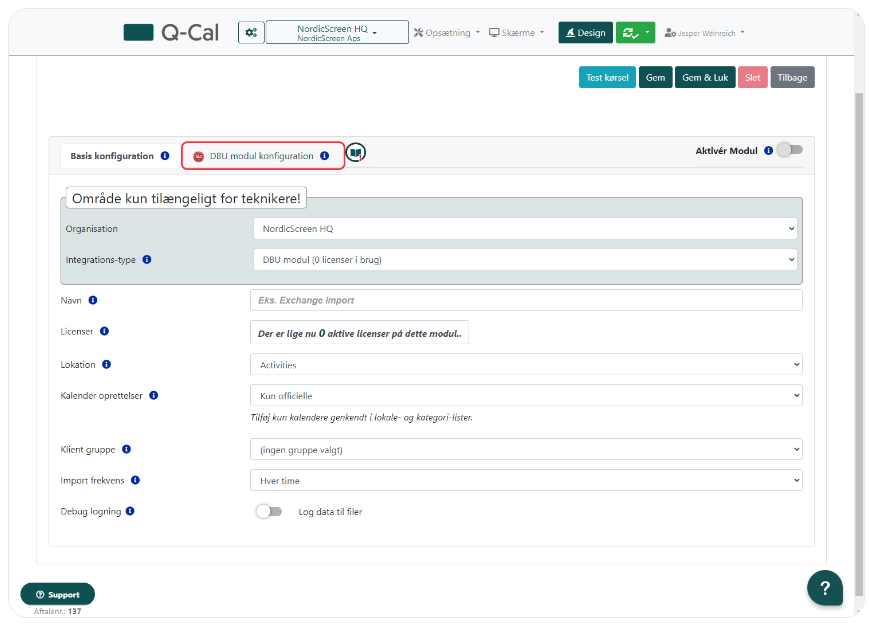The height and width of the screenshot is (624, 869).
Task: Expand the Opsætning menu
Action: (447, 33)
